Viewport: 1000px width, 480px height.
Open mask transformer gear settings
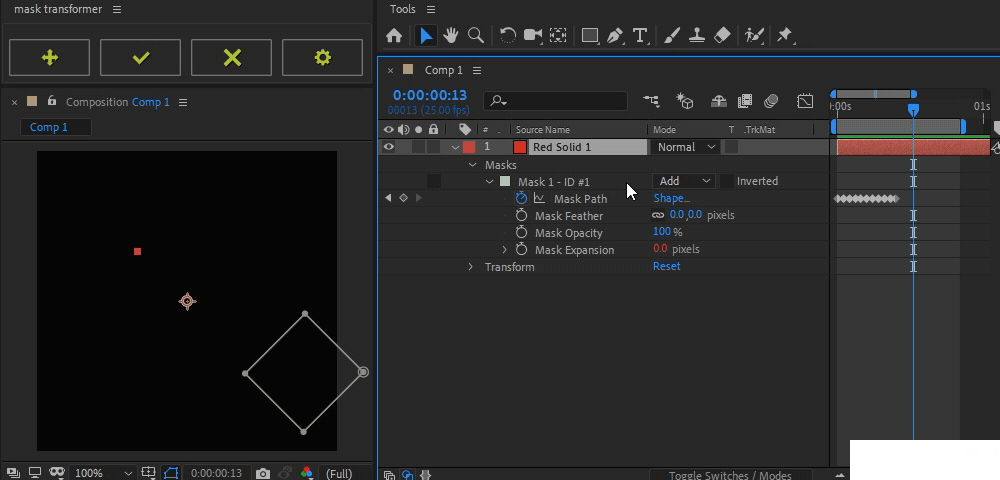(x=322, y=57)
